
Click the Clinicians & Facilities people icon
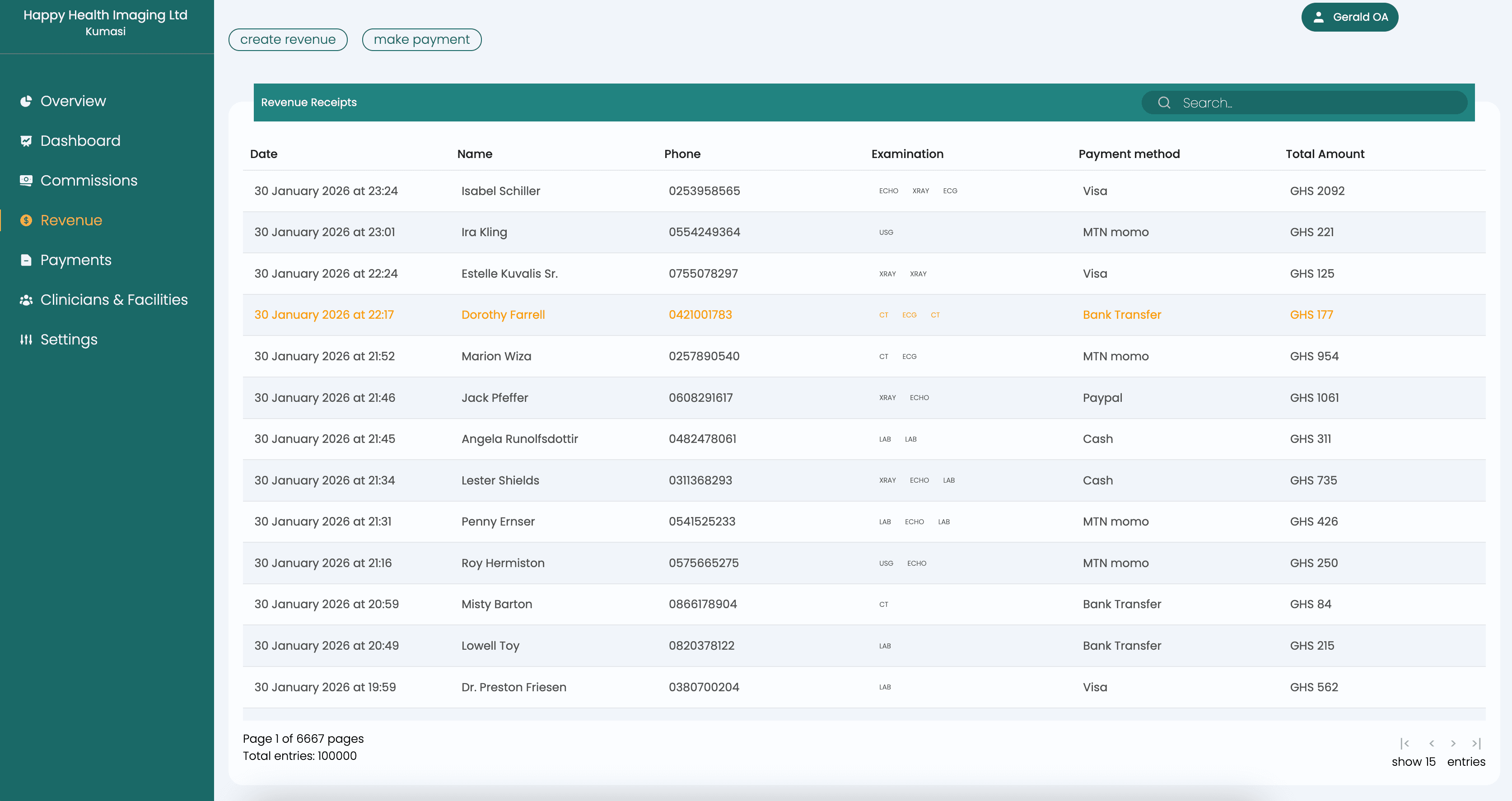[26, 300]
